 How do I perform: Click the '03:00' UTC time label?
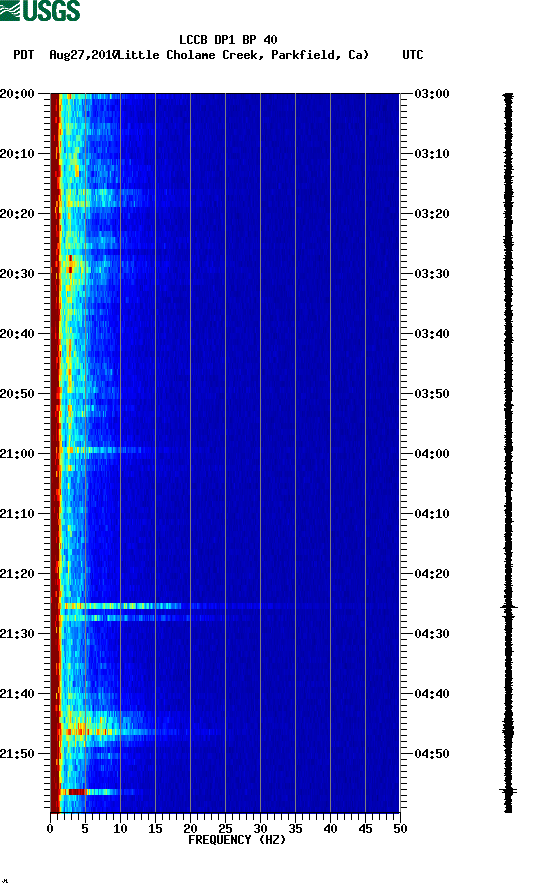[x=432, y=93]
